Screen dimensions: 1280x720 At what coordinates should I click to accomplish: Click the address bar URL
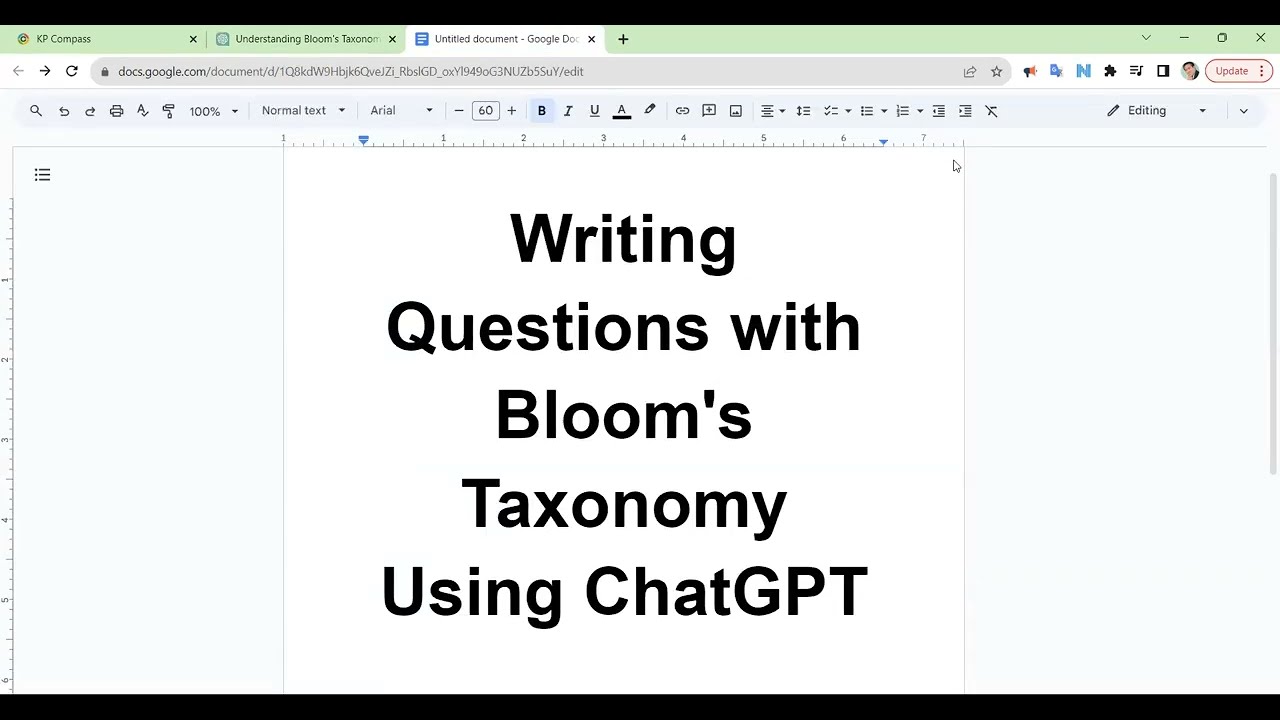(350, 71)
